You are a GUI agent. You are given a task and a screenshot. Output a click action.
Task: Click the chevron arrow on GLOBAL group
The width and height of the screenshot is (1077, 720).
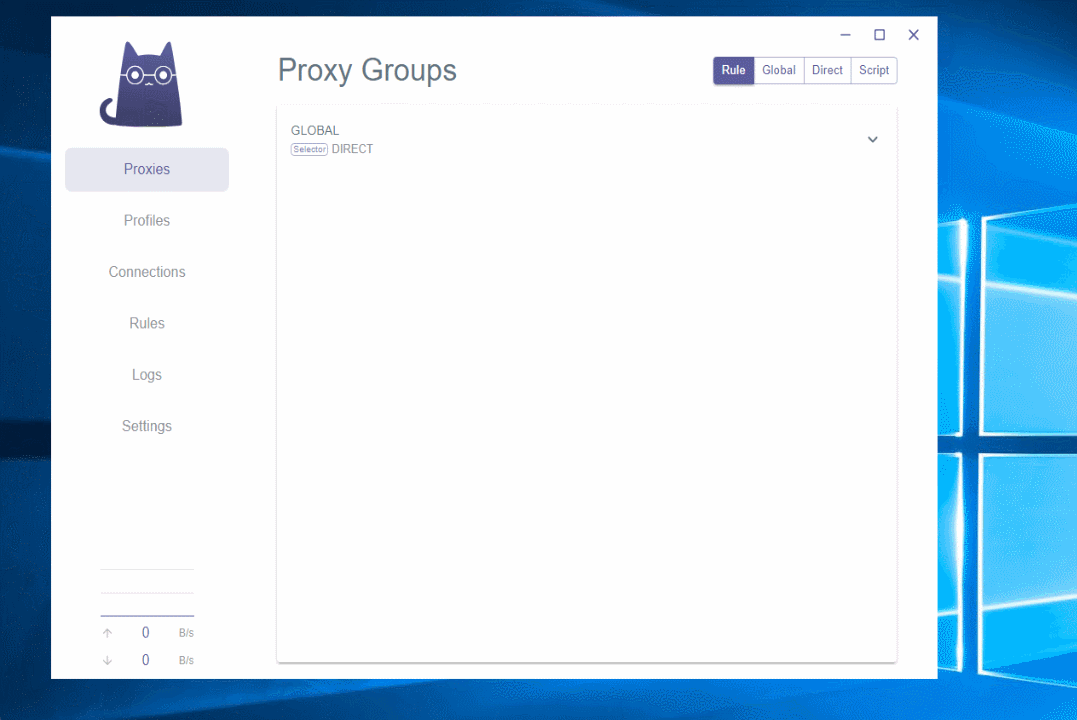point(872,140)
